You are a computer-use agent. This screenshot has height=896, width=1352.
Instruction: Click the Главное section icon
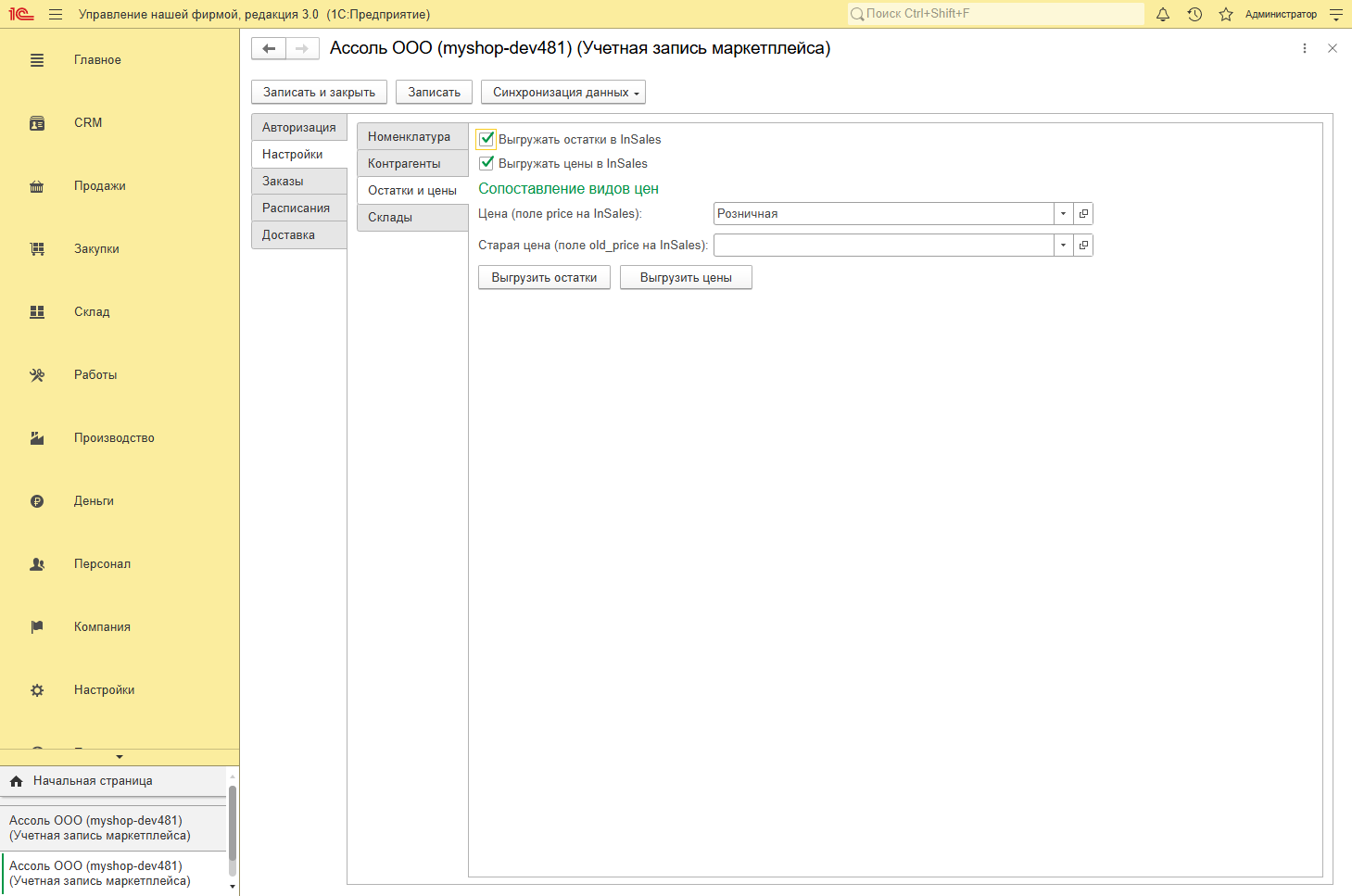pyautogui.click(x=37, y=60)
